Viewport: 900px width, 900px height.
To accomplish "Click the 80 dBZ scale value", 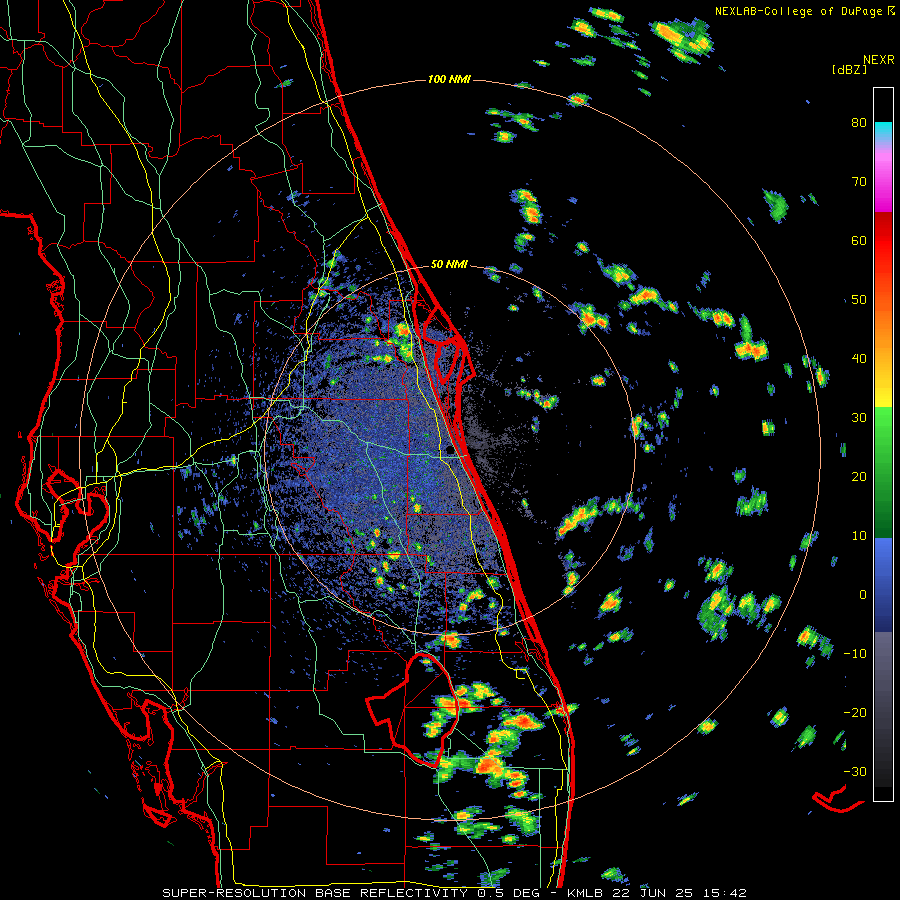I will click(859, 123).
